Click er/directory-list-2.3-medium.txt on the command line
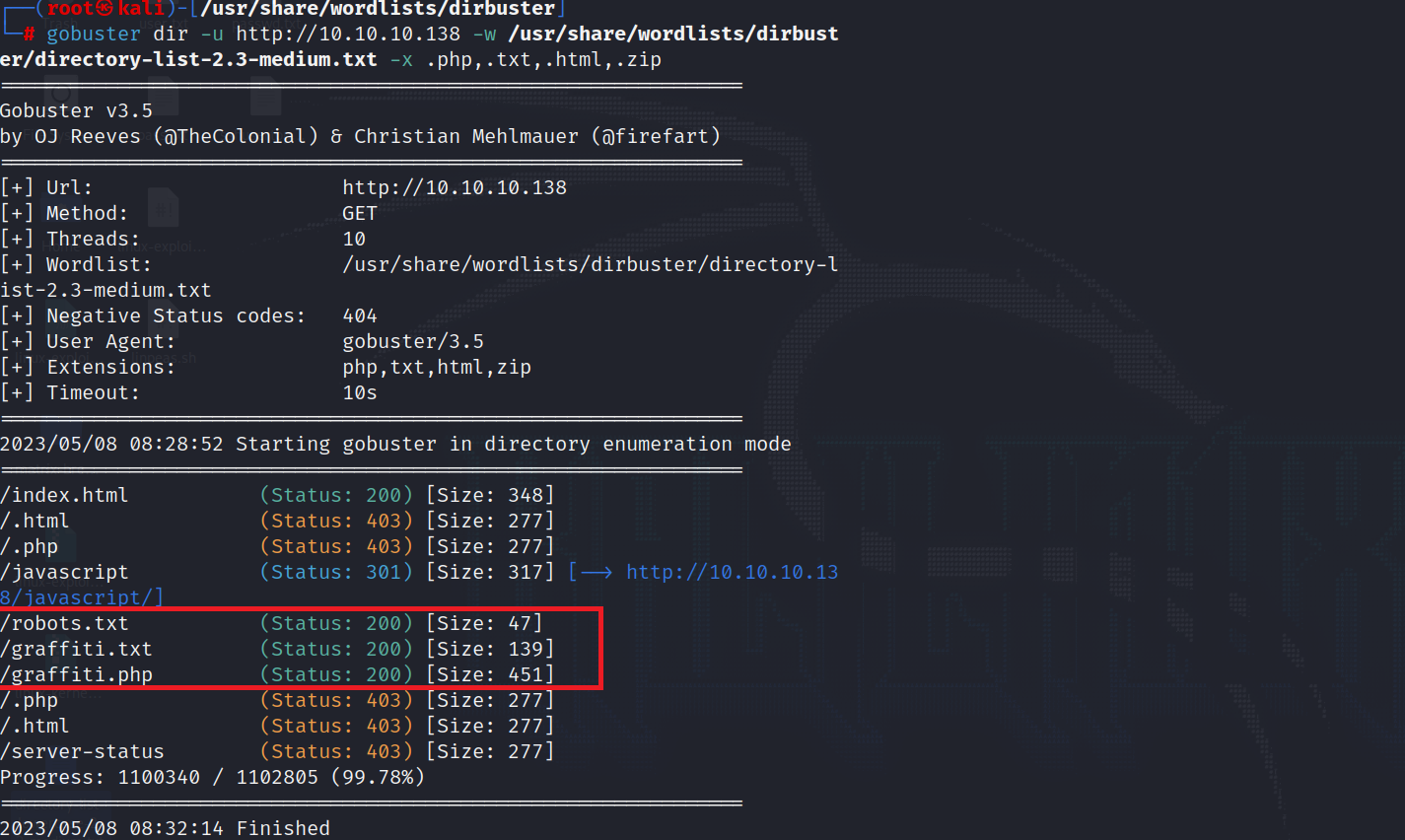1405x840 pixels. point(188,59)
